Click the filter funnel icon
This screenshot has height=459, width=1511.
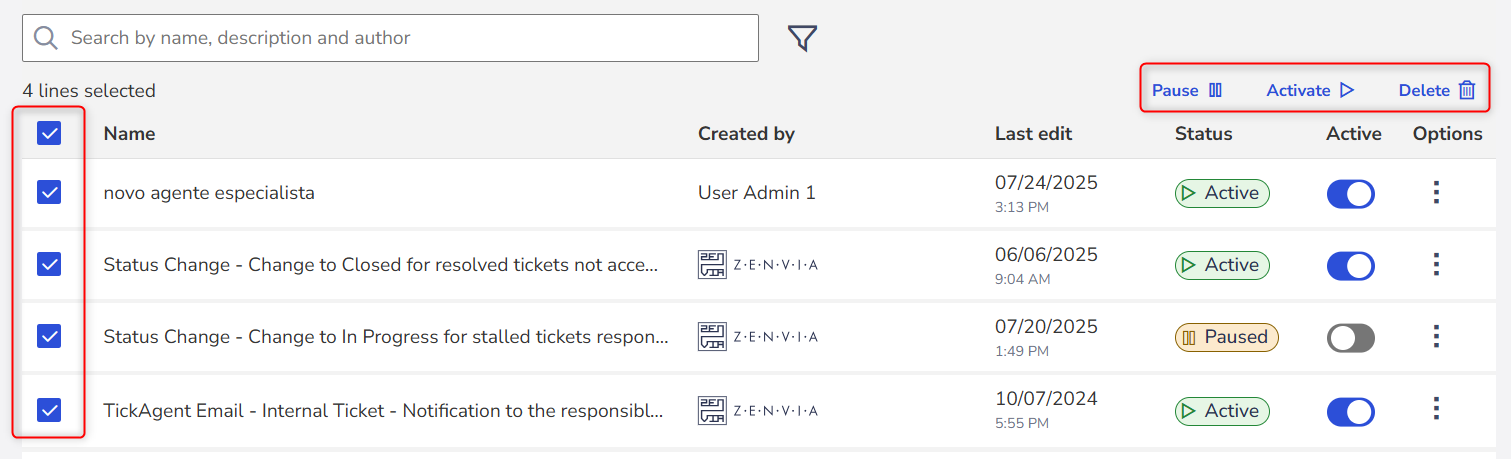pos(802,38)
